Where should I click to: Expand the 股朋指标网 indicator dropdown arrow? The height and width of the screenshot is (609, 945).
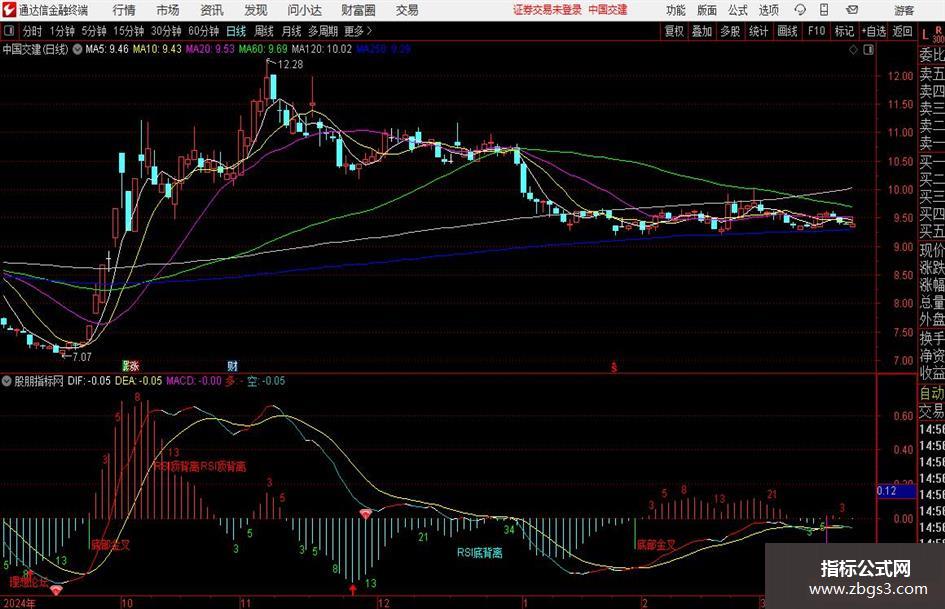pyautogui.click(x=7, y=381)
